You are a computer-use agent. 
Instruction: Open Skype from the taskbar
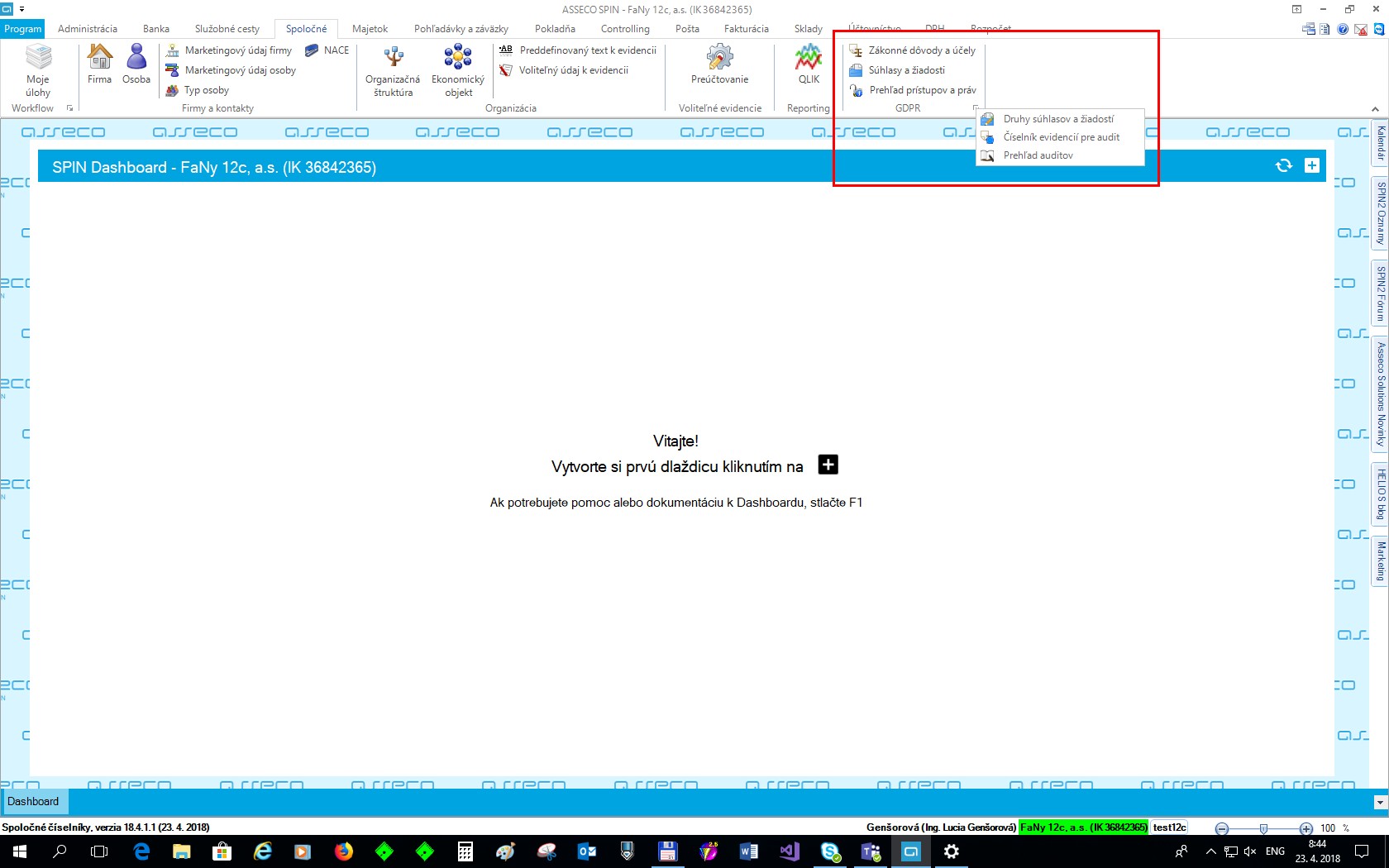[x=830, y=851]
